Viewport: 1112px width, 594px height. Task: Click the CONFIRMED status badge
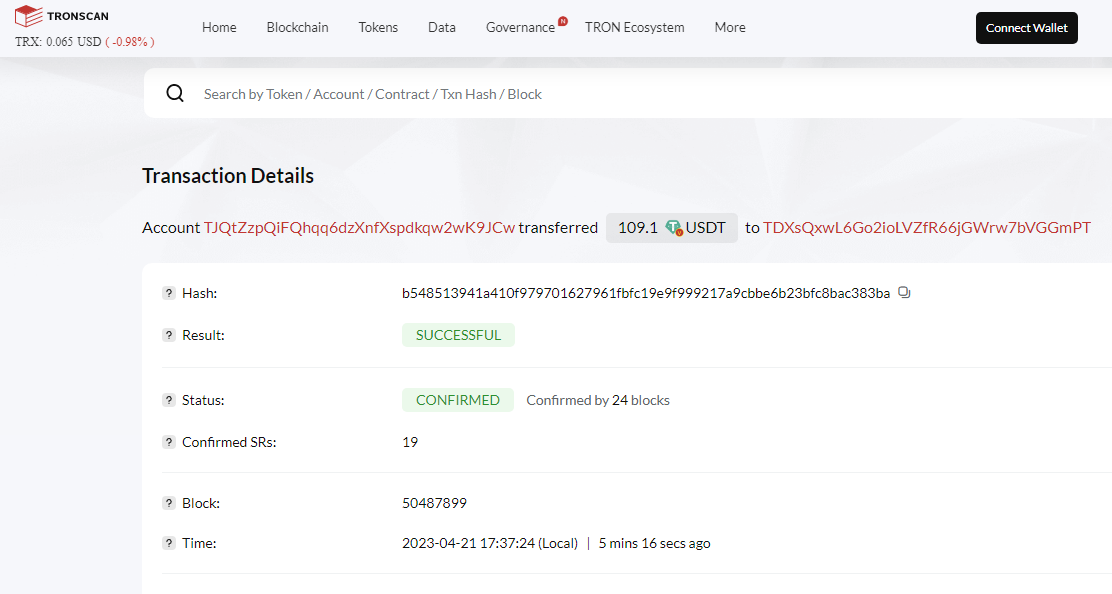point(457,400)
